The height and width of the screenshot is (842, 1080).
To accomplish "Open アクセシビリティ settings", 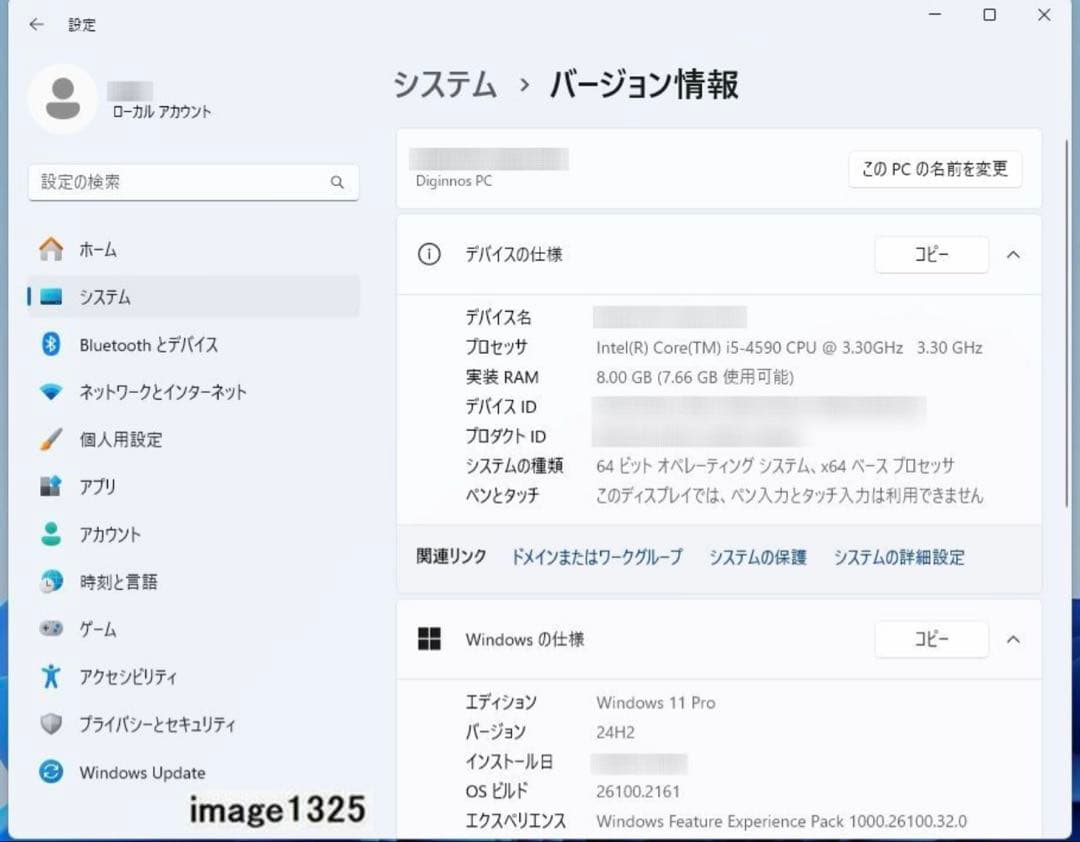I will [130, 676].
